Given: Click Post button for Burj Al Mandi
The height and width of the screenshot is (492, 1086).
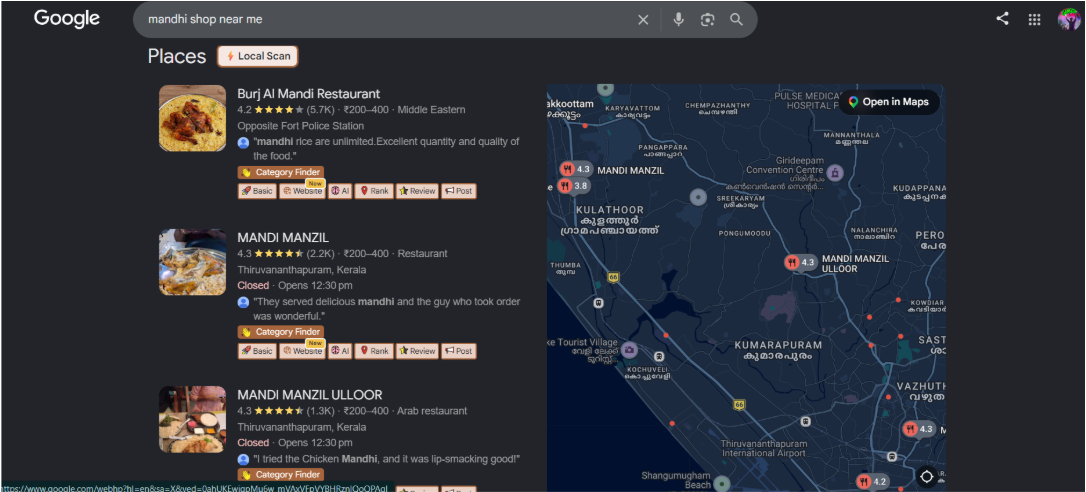Looking at the screenshot, I should 459,191.
